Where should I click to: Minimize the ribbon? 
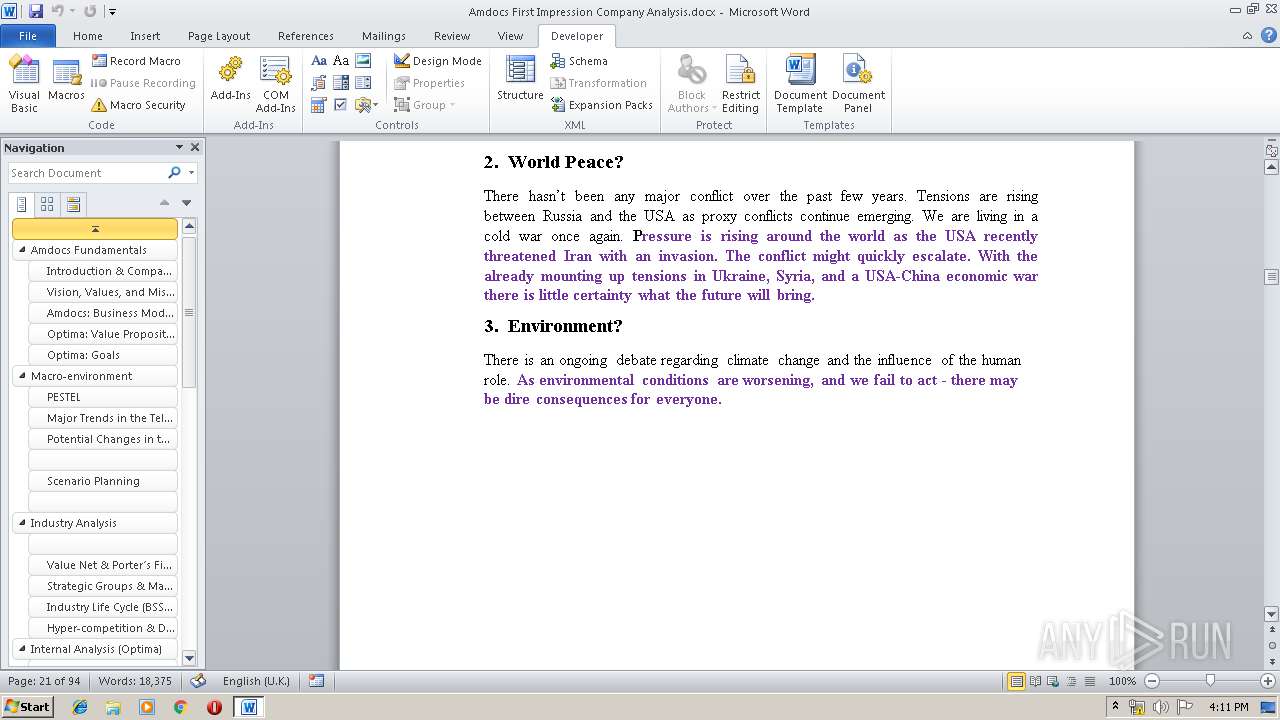pyautogui.click(x=1247, y=36)
